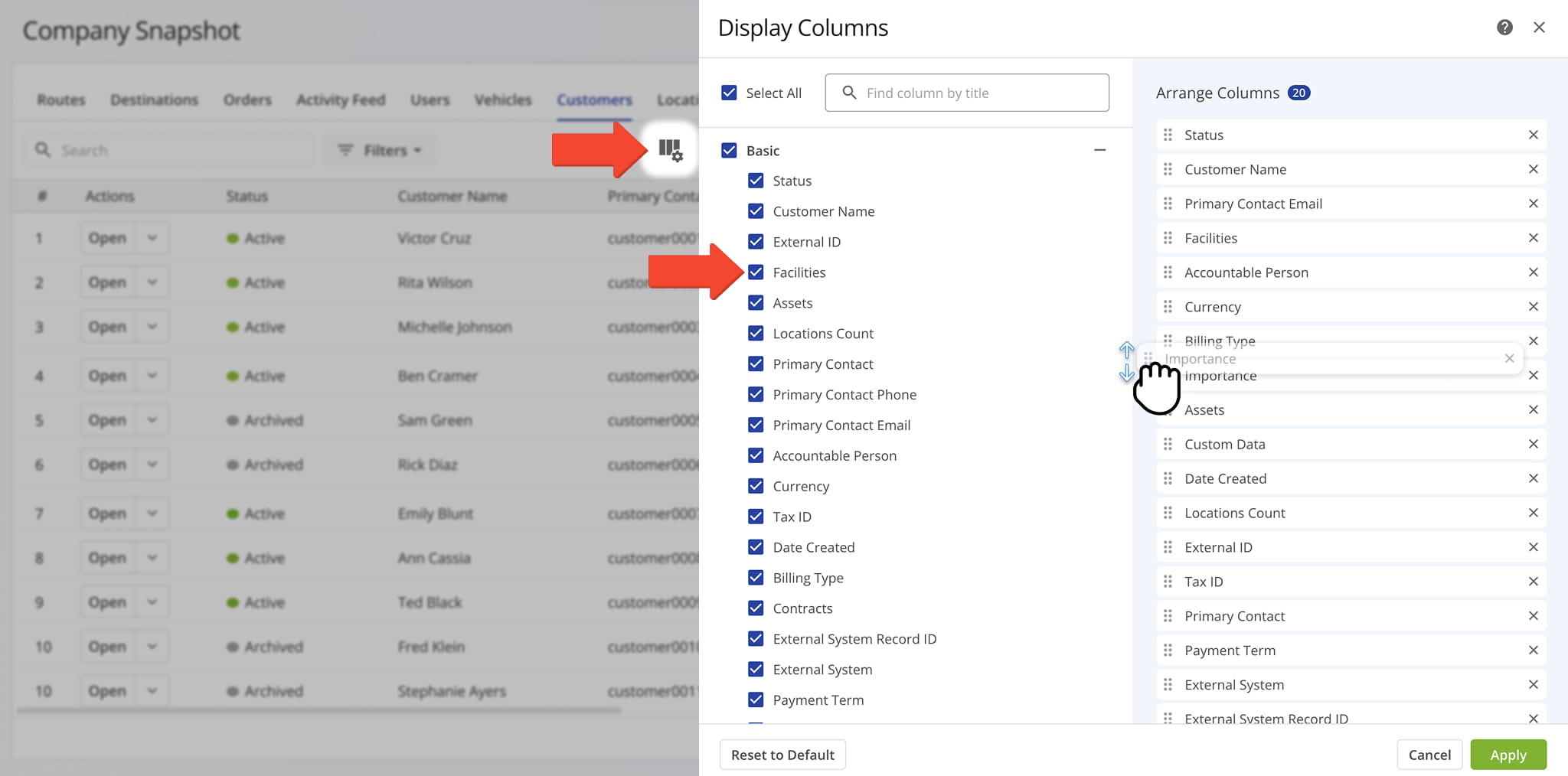1568x776 pixels.
Task: Click the Find column by title field
Action: tap(967, 93)
